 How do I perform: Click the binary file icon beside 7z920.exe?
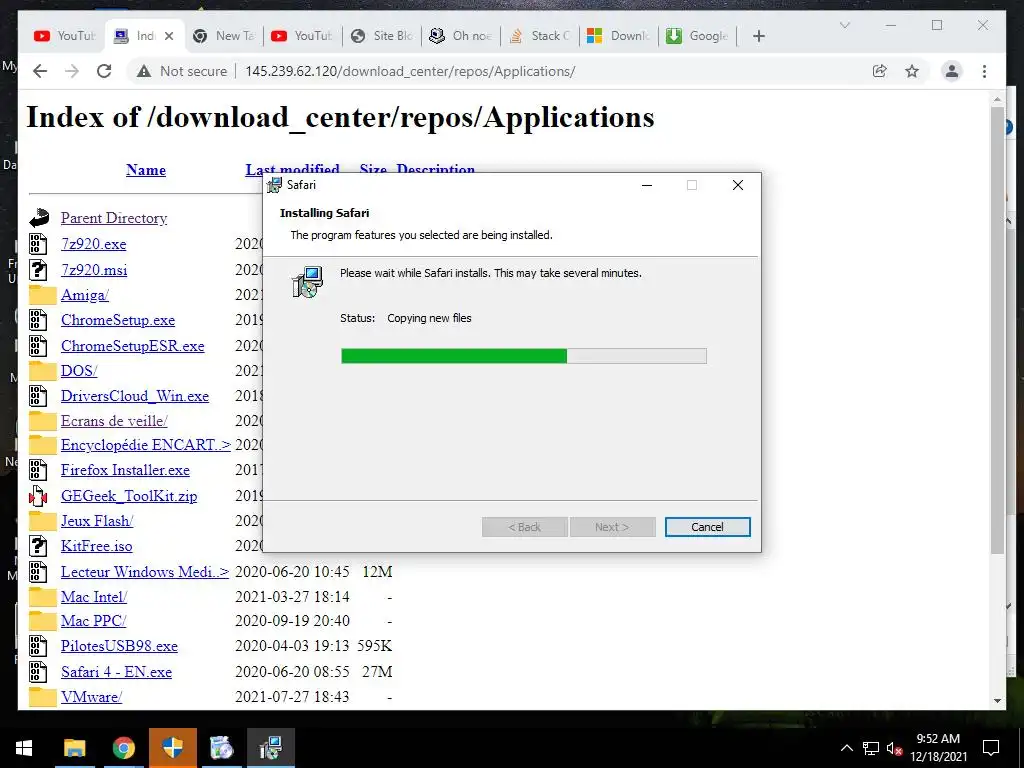[38, 244]
